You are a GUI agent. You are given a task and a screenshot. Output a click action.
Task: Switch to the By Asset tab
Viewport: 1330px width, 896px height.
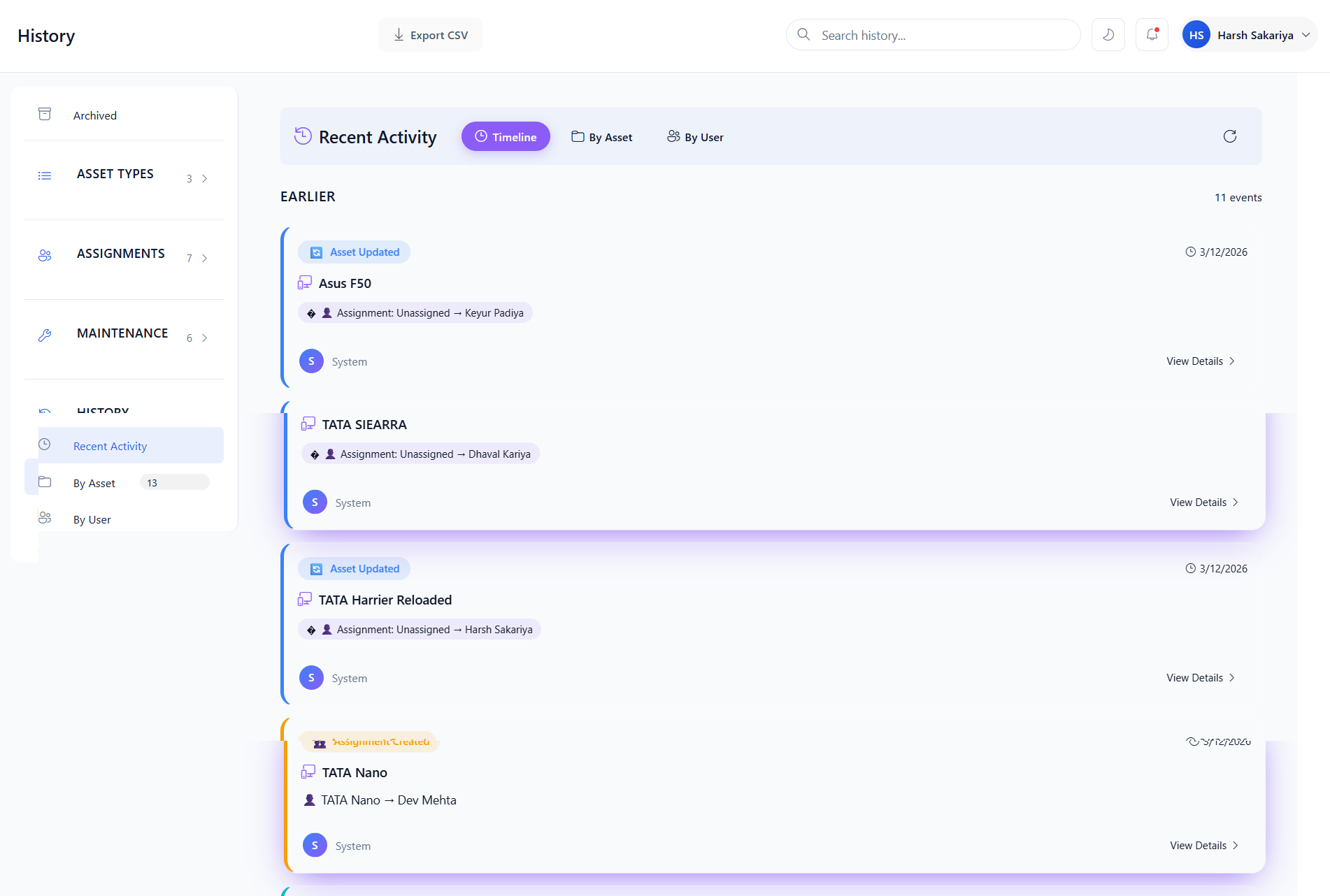(601, 136)
